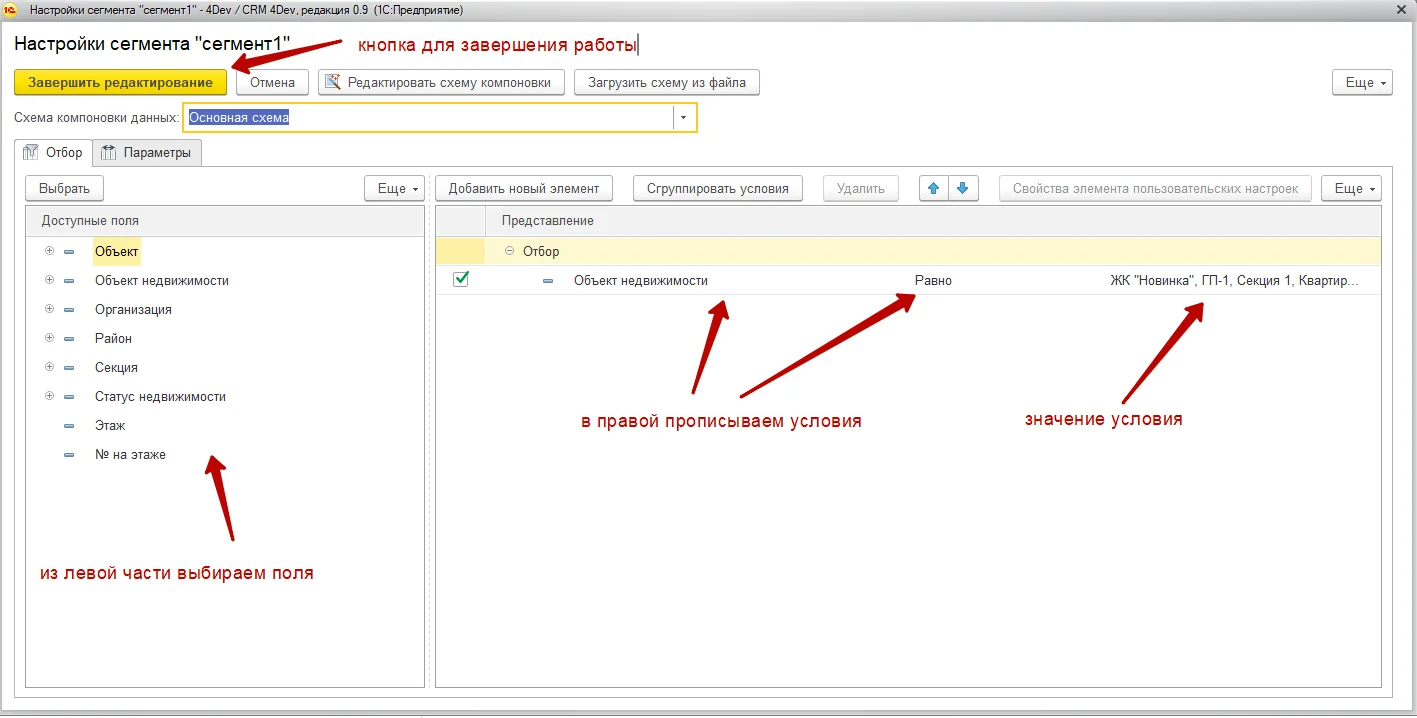Click Редактировать схему компоновки button
The width and height of the screenshot is (1417, 718).
(441, 83)
